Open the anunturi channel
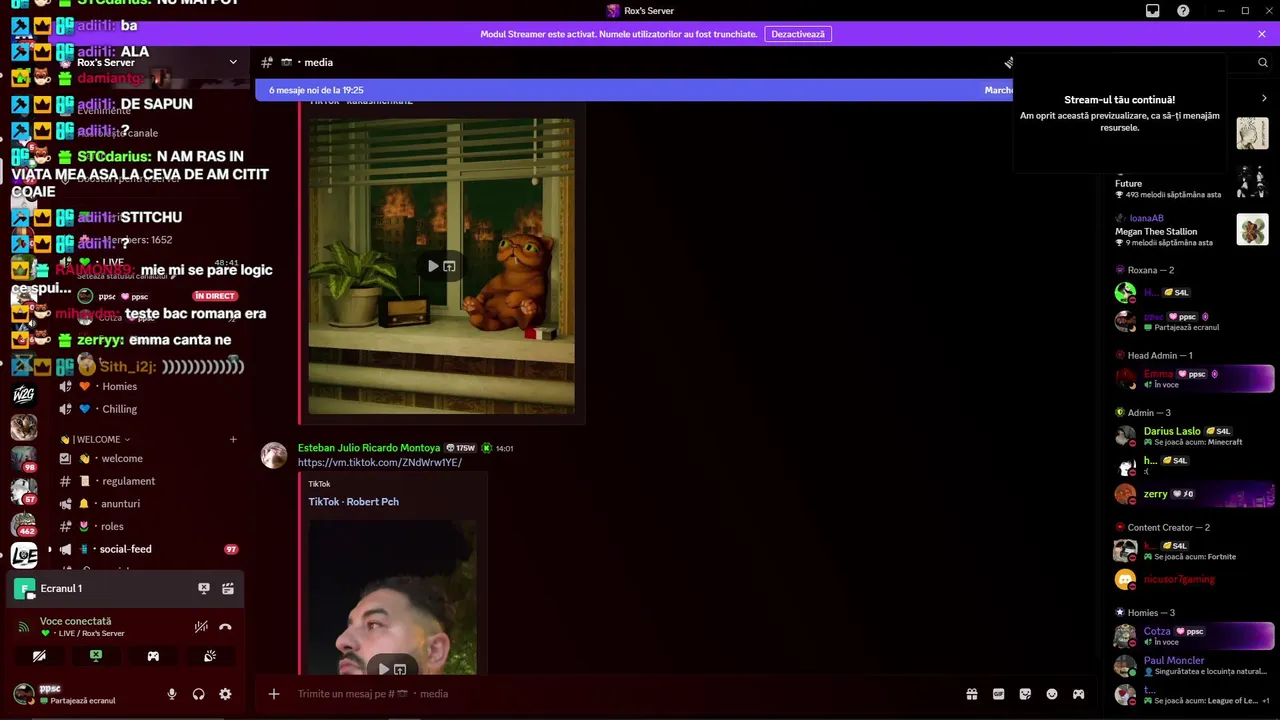 tap(148, 504)
